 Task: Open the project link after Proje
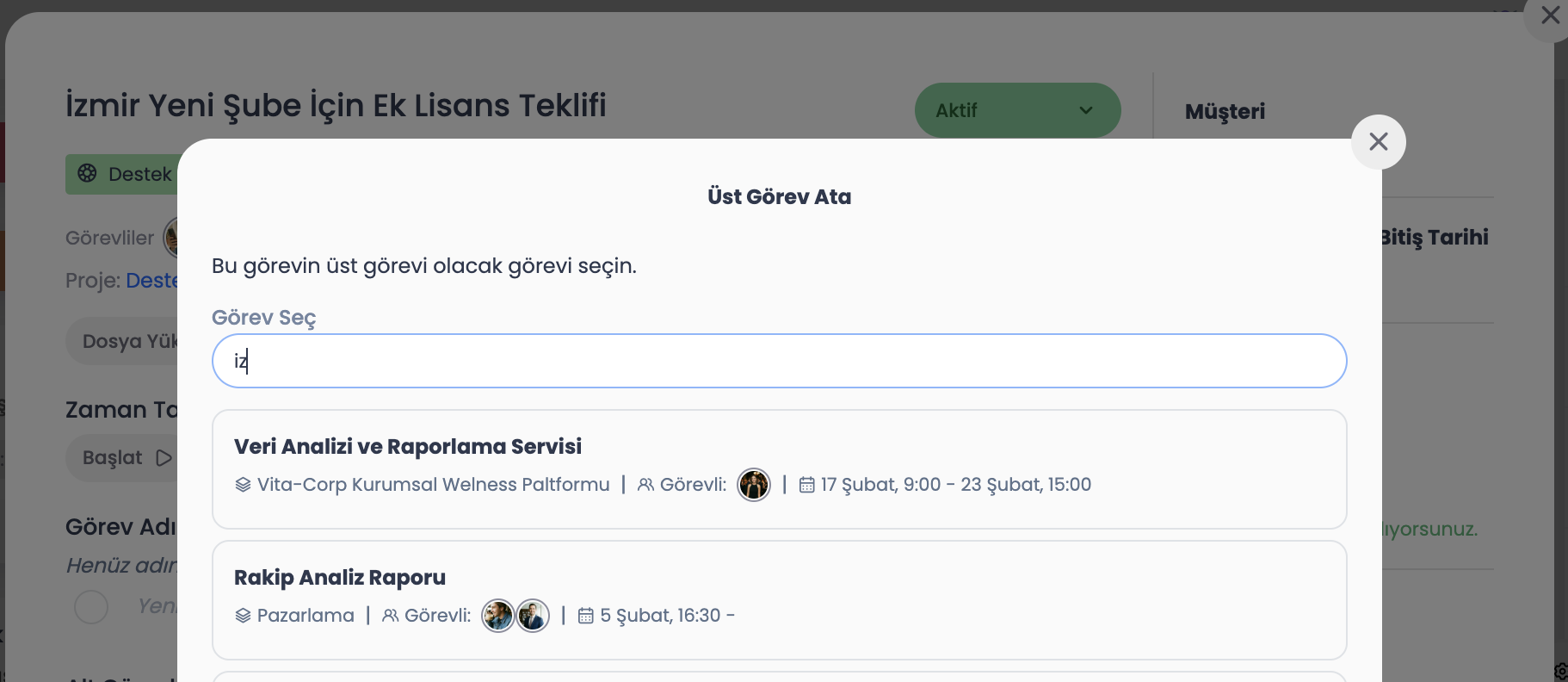coord(151,281)
